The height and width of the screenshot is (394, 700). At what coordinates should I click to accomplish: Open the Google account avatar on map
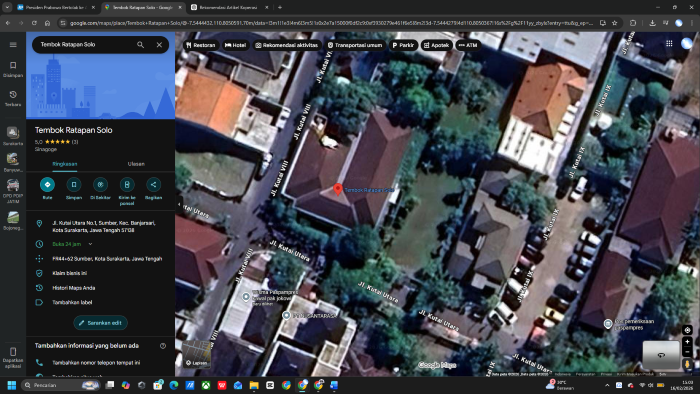click(687, 43)
